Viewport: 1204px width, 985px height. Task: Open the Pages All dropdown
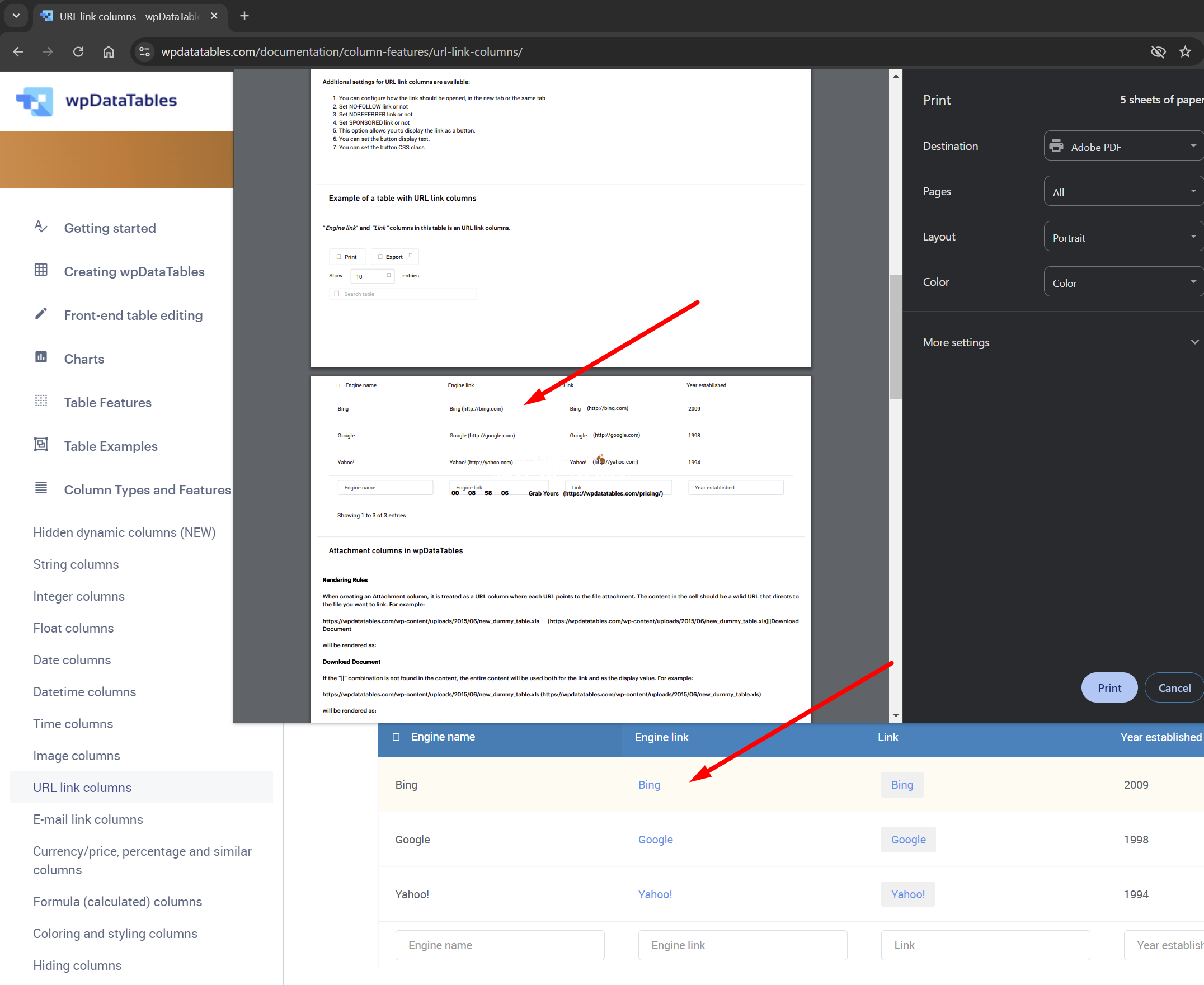[1123, 191]
